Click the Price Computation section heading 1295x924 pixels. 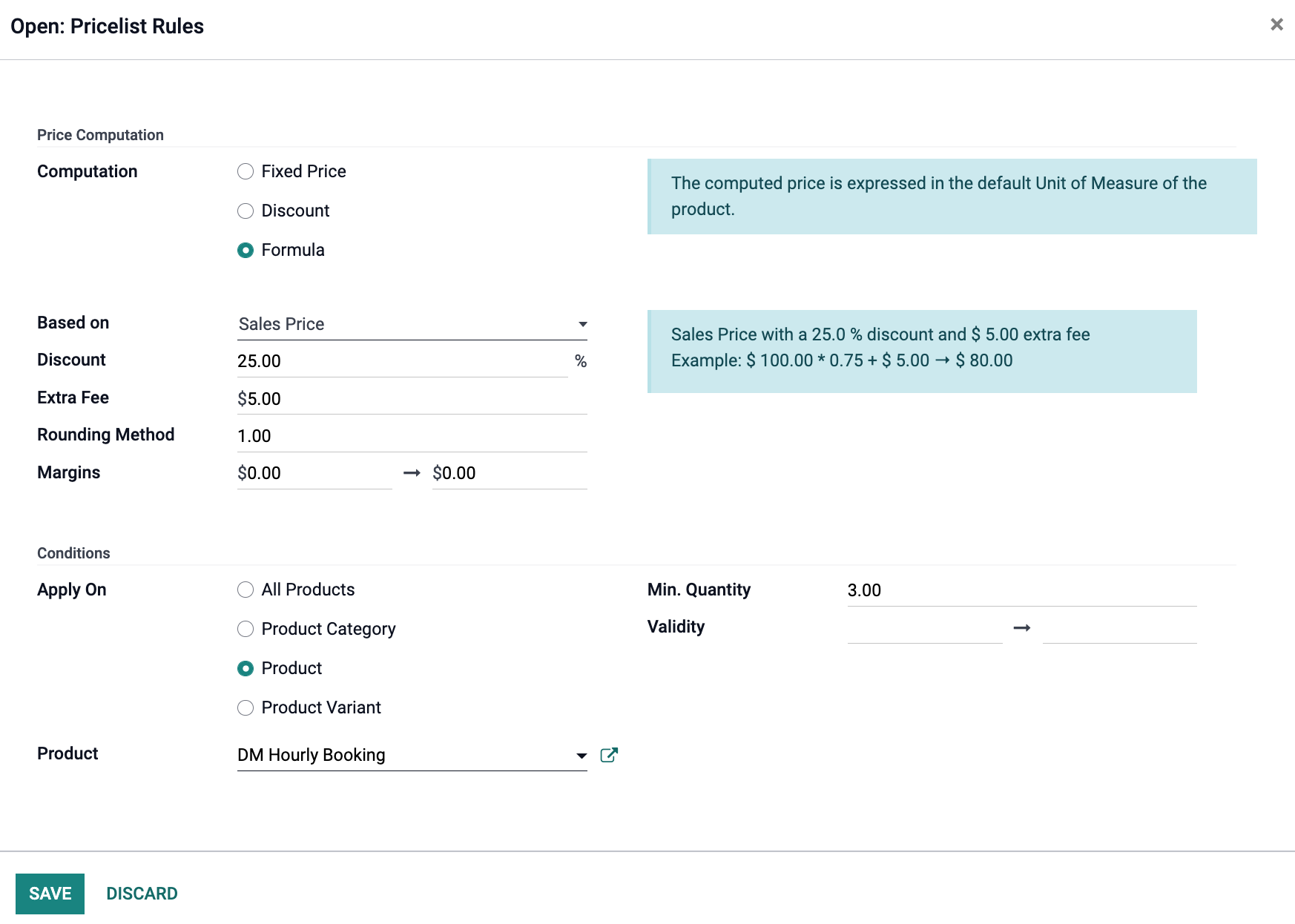100,135
